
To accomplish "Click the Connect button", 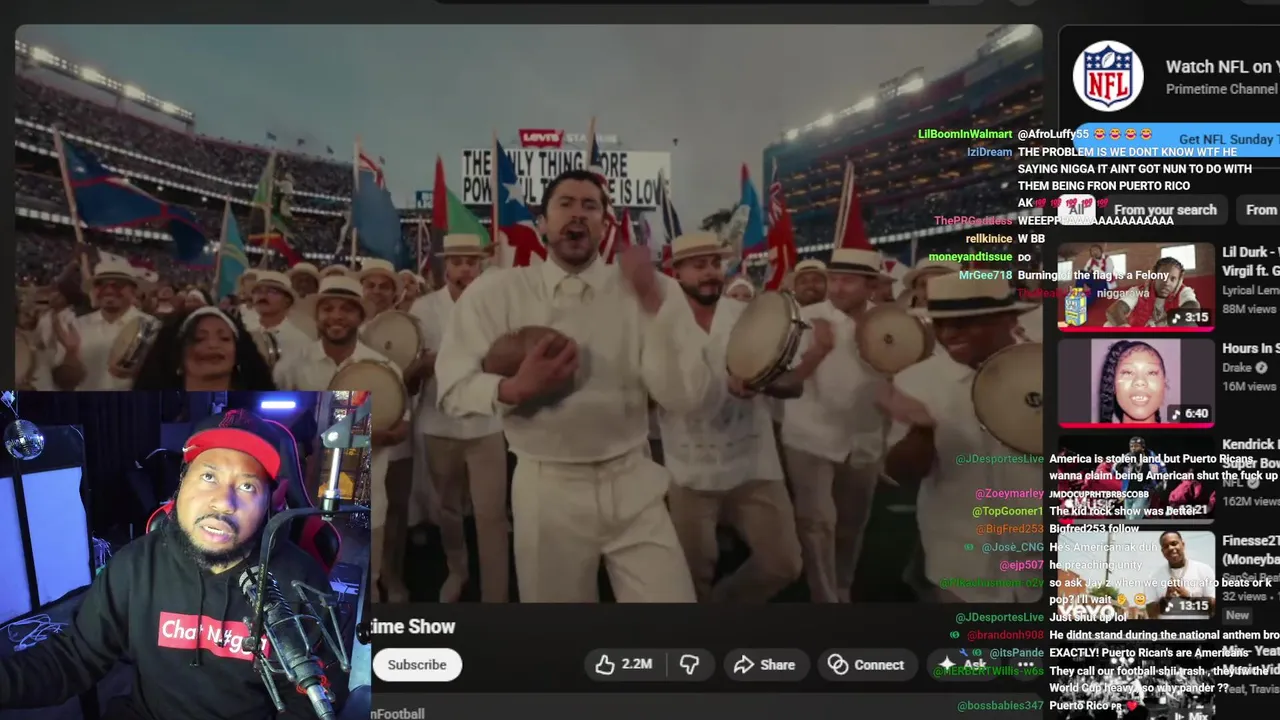I will pyautogui.click(x=867, y=664).
